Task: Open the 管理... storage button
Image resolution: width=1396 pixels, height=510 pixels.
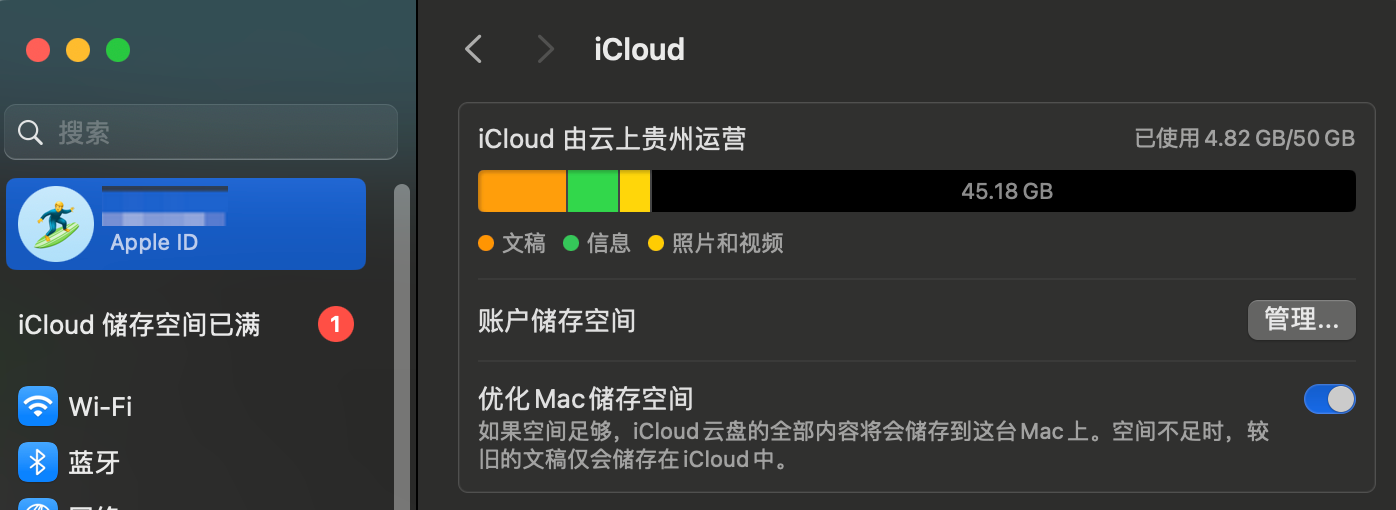Action: coord(1301,320)
